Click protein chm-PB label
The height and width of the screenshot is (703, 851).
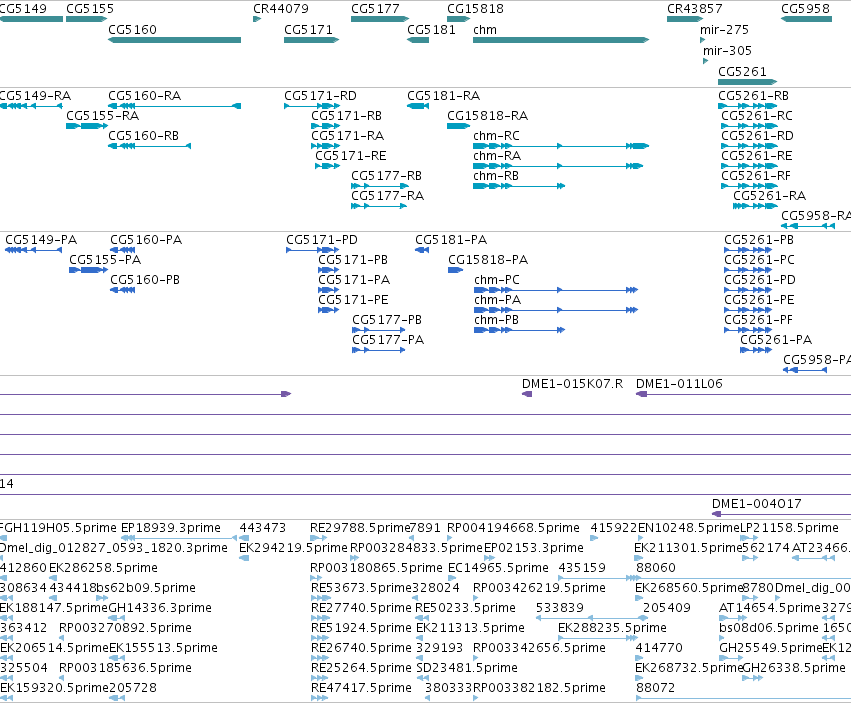click(x=496, y=320)
